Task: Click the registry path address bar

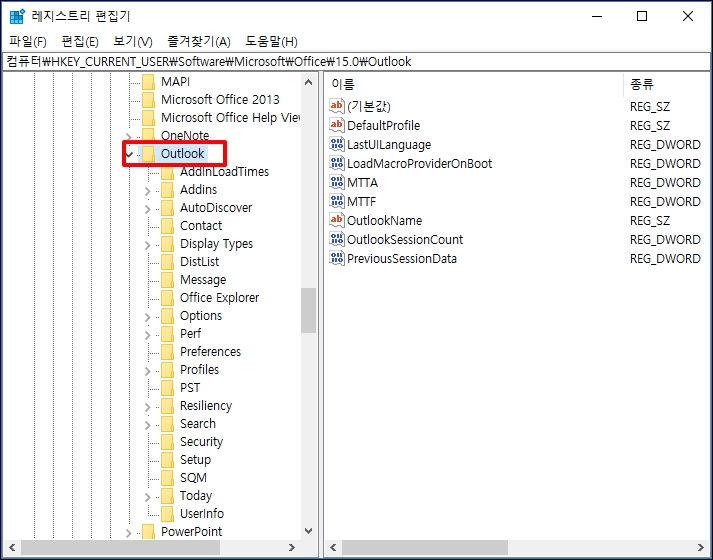Action: click(356, 61)
